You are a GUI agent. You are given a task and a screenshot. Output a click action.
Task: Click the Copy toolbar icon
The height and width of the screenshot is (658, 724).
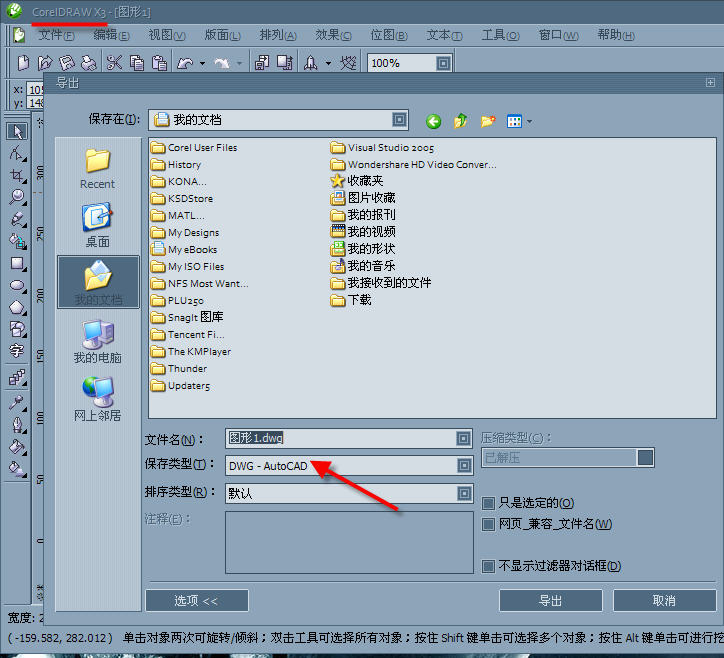click(x=137, y=63)
